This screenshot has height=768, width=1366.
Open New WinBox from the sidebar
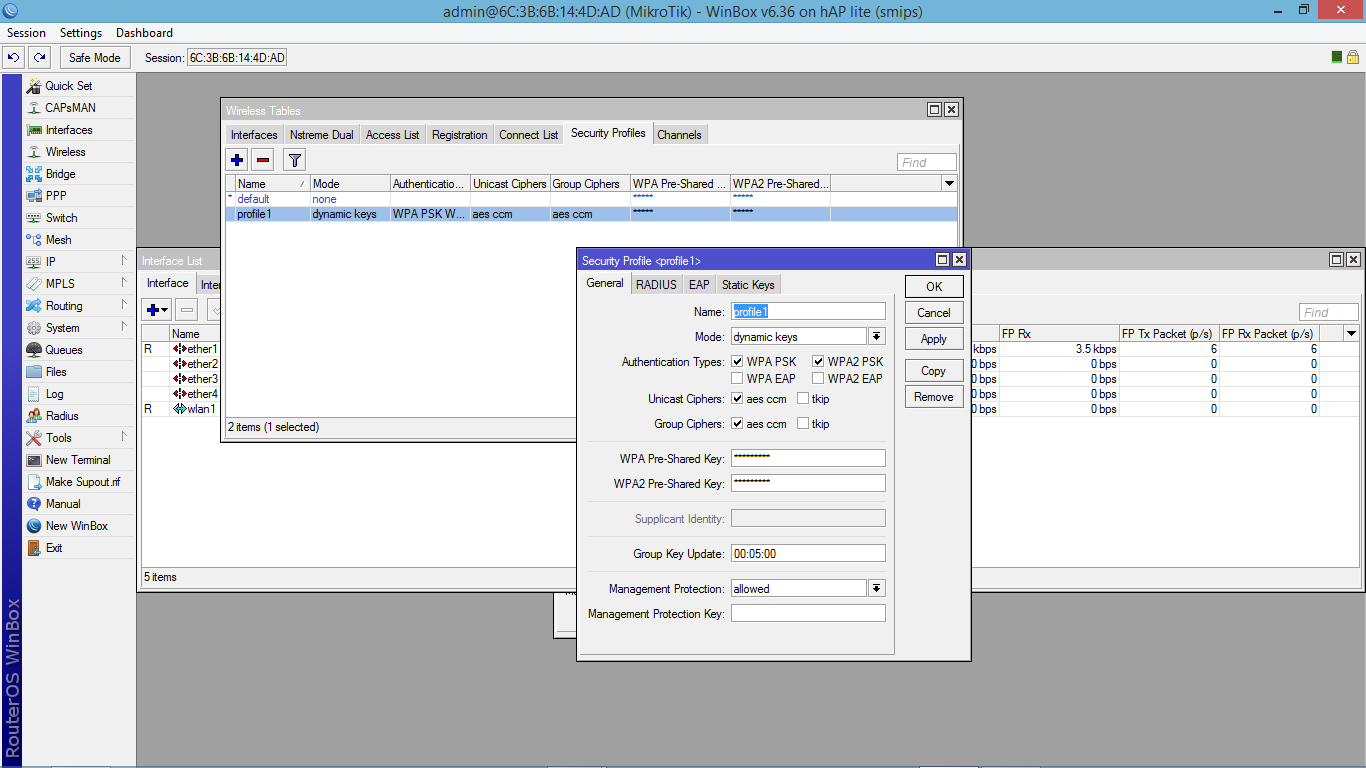click(76, 526)
